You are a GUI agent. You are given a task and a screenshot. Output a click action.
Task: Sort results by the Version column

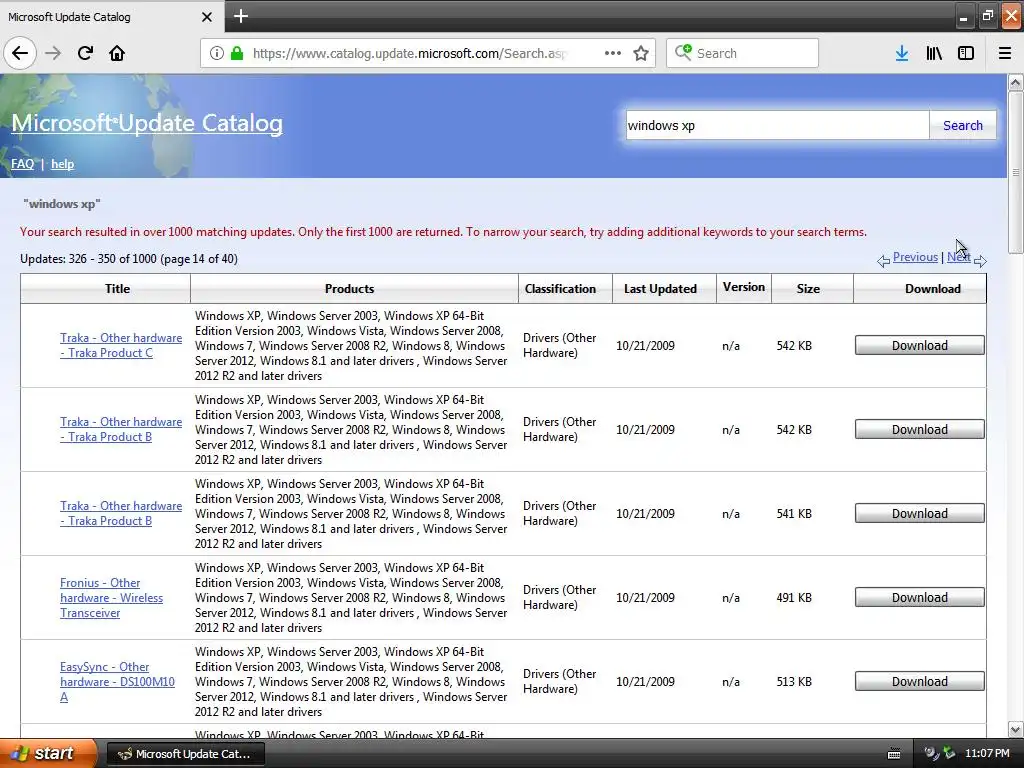[x=744, y=287]
